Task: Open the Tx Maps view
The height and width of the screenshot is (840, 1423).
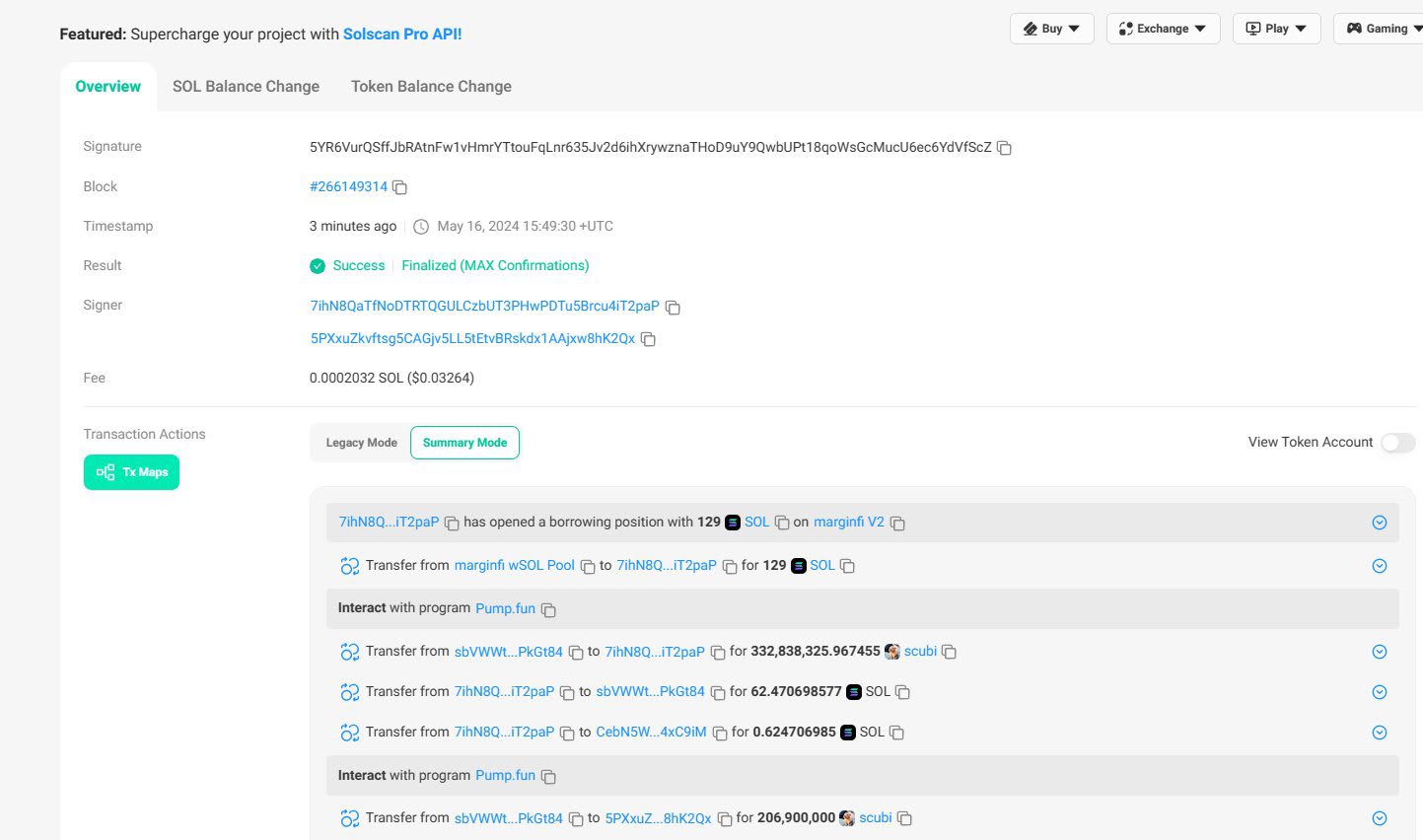Action: (131, 472)
